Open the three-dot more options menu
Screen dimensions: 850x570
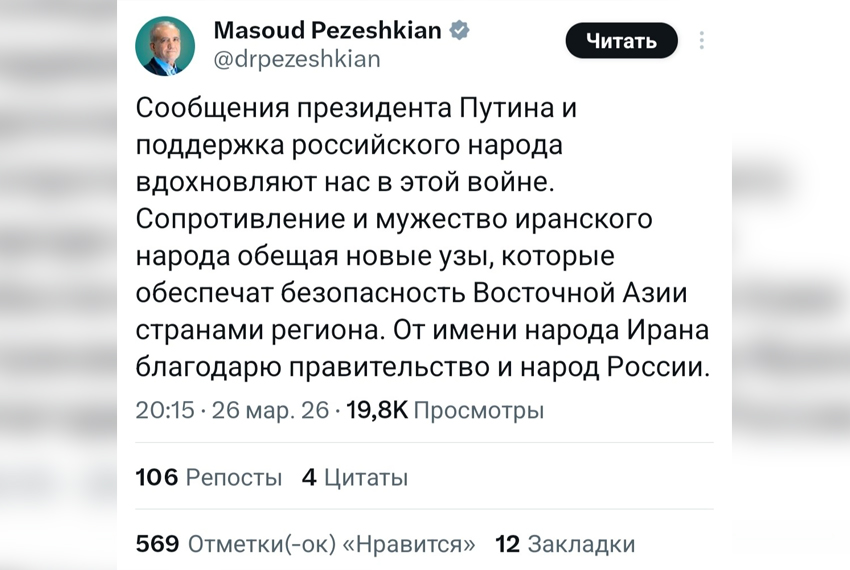click(702, 41)
